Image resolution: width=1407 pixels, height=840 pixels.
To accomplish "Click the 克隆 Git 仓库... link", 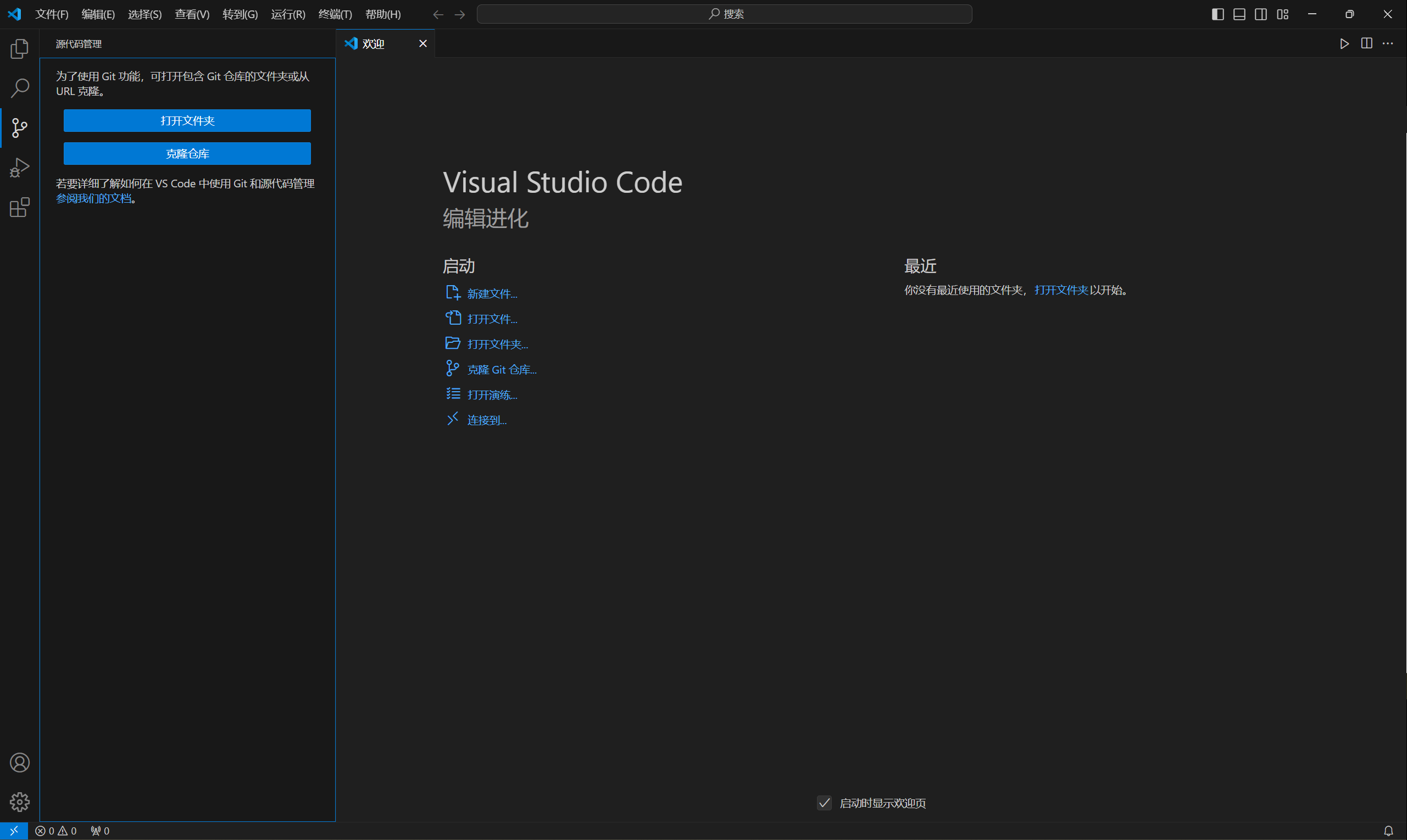I will tap(502, 369).
